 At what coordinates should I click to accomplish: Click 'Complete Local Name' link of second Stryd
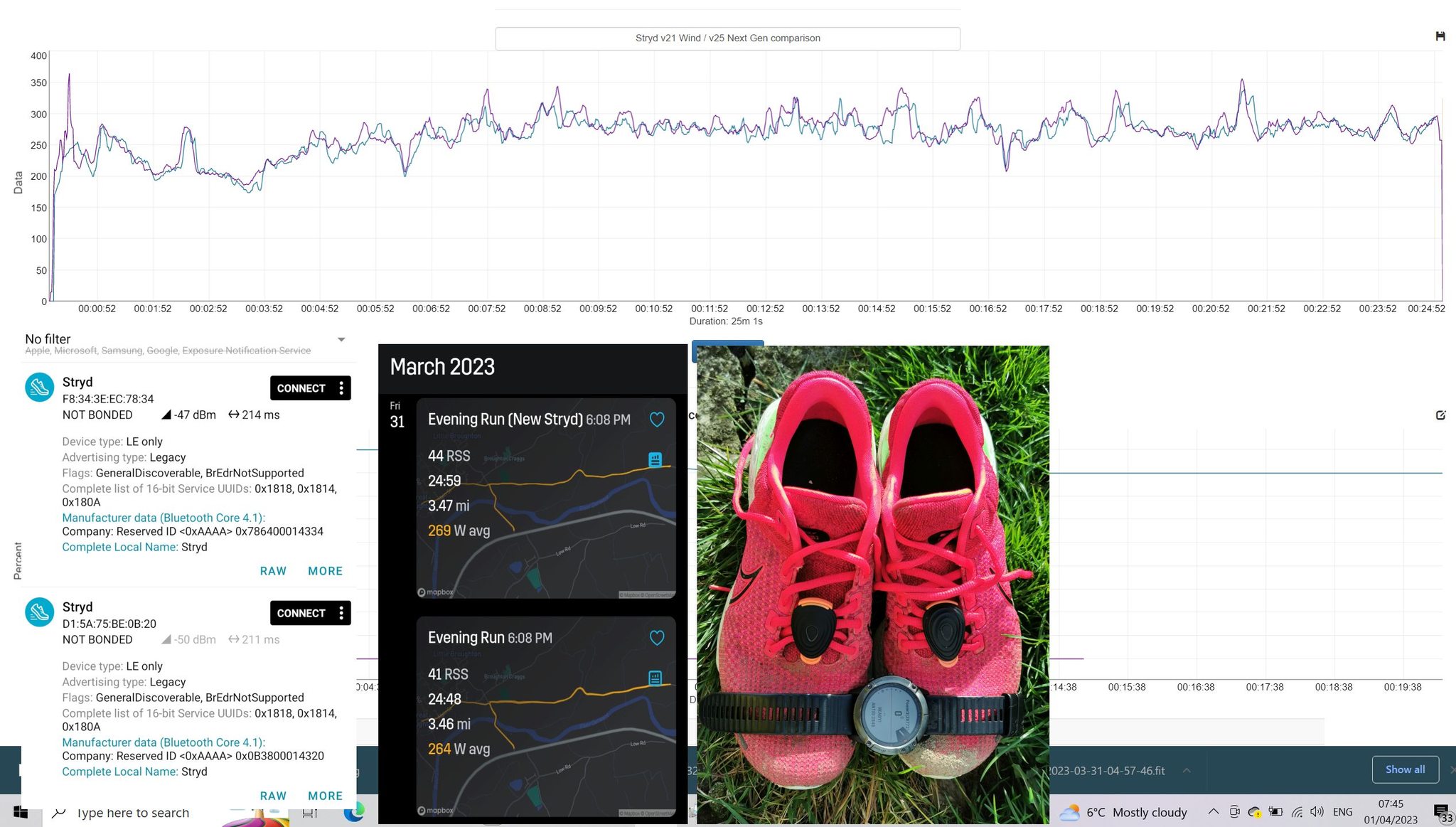[x=120, y=772]
